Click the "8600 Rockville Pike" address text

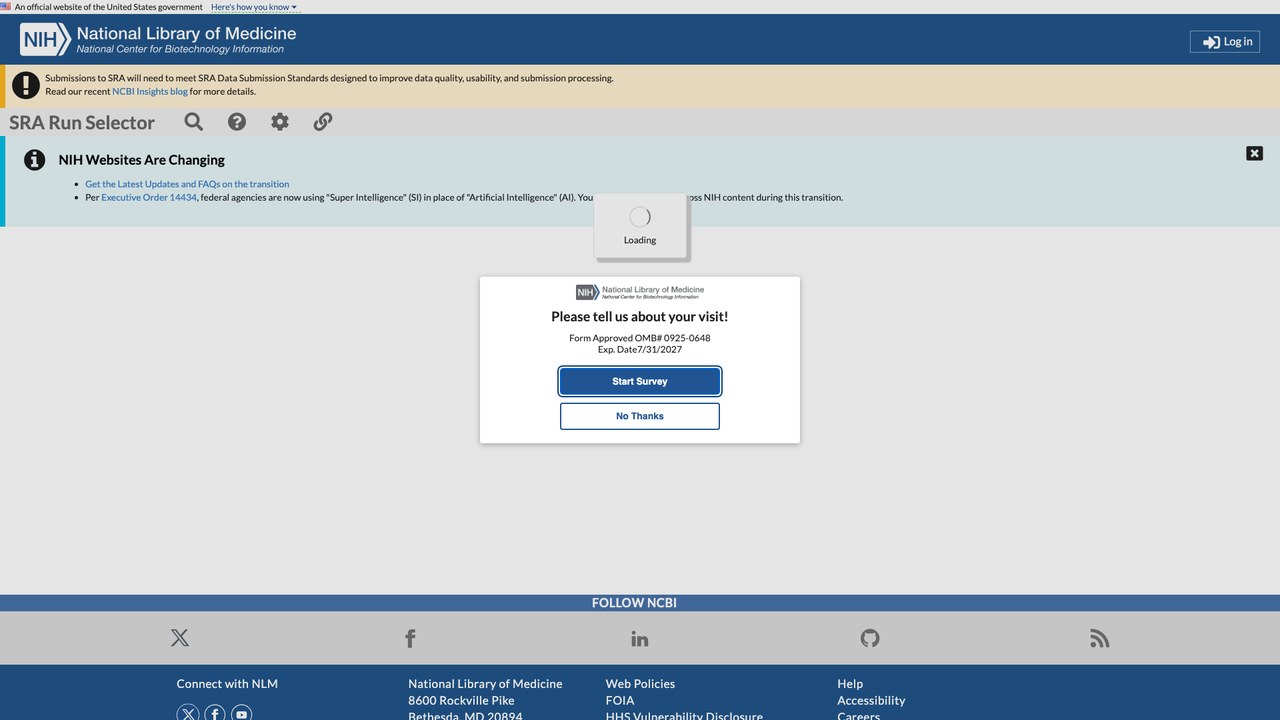point(461,701)
